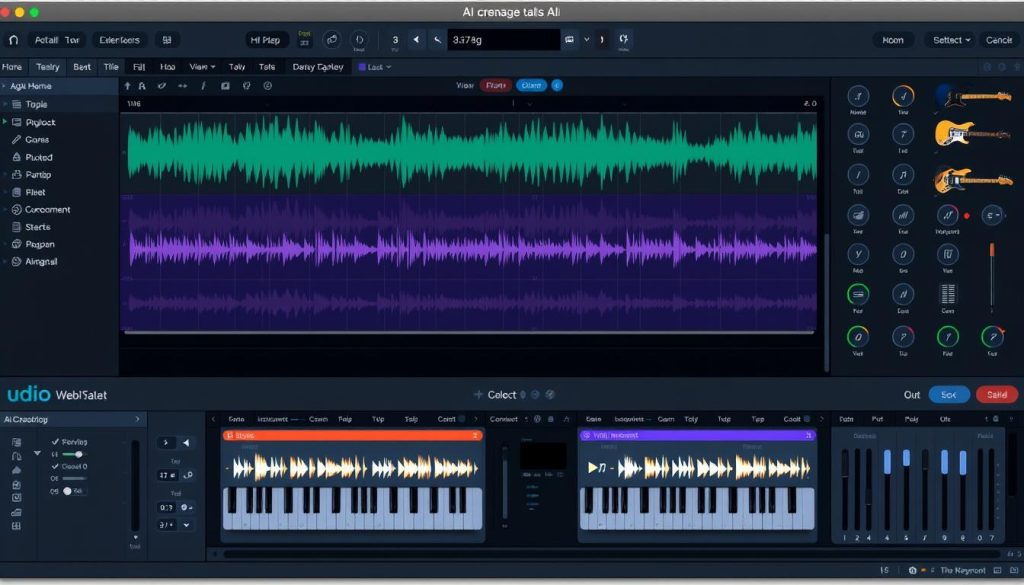Open the Best menu tab
The image size is (1024, 585).
[x=82, y=67]
